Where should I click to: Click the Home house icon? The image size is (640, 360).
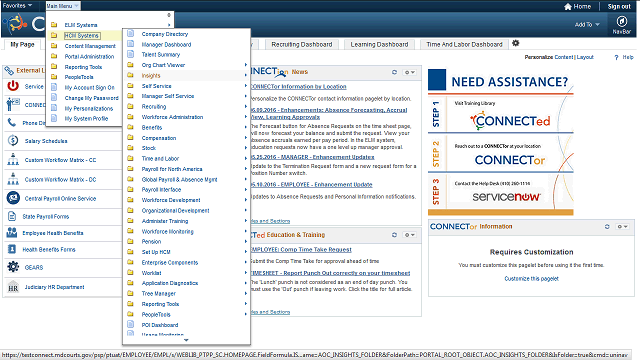[x=568, y=7]
